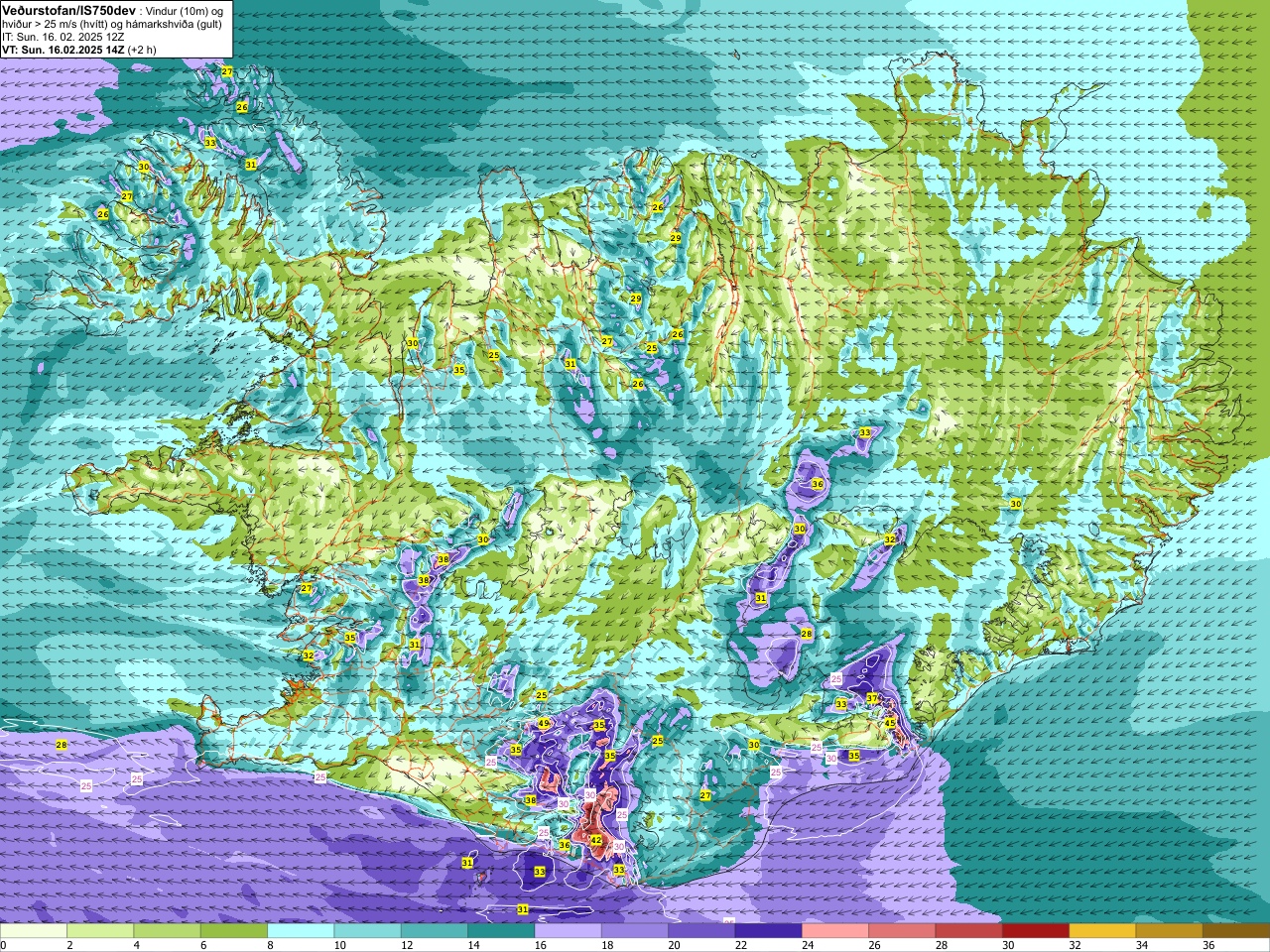The height and width of the screenshot is (952, 1270).
Task: Click the legend scale tick label 16
Action: (x=539, y=945)
